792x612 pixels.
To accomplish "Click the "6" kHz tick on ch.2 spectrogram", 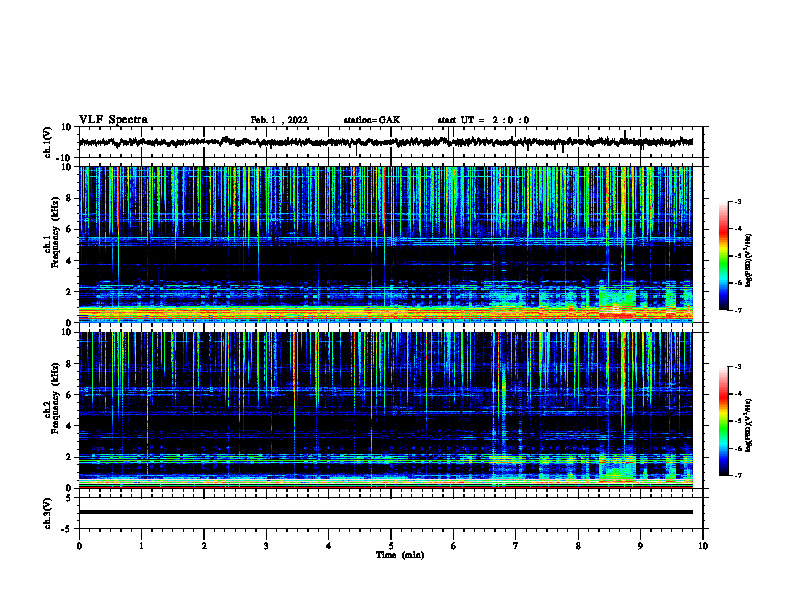I will coord(69,394).
